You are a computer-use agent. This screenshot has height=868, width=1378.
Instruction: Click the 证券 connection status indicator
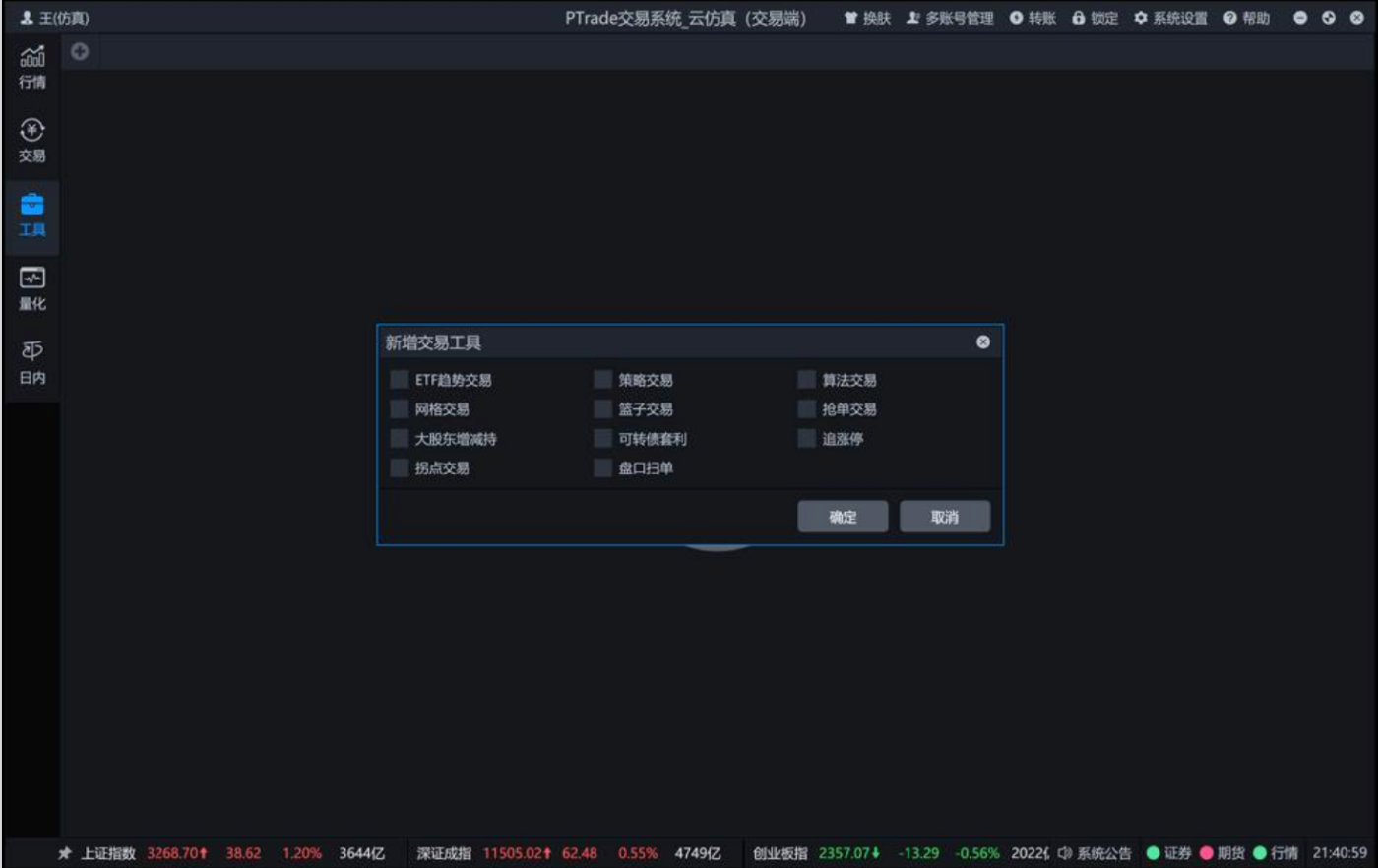(1168, 853)
